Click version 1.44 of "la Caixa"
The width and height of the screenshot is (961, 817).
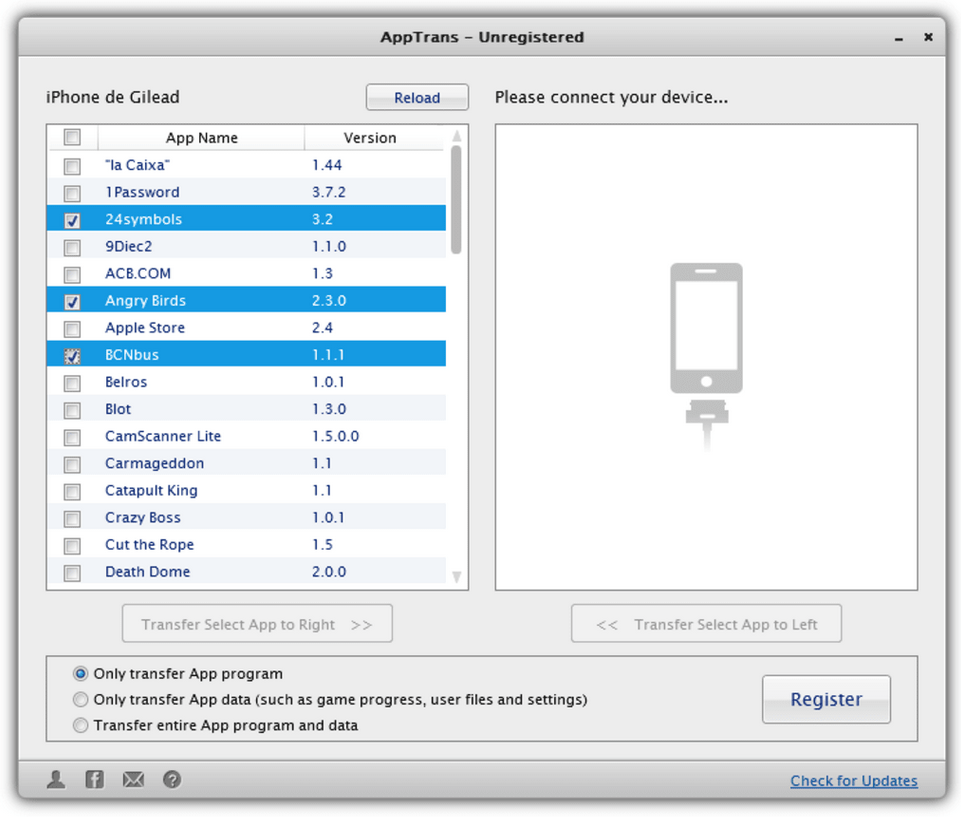click(x=327, y=165)
